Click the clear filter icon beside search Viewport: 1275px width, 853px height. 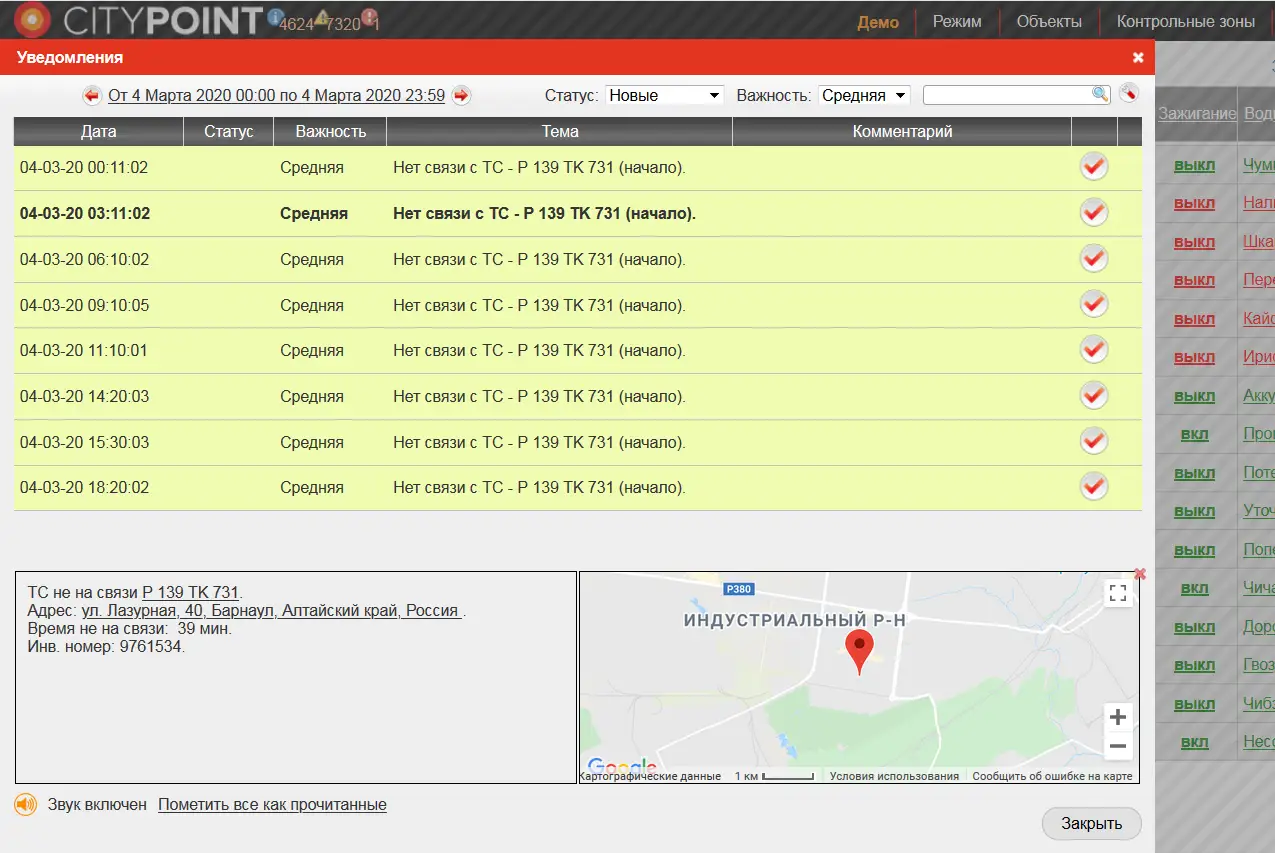click(x=1128, y=94)
